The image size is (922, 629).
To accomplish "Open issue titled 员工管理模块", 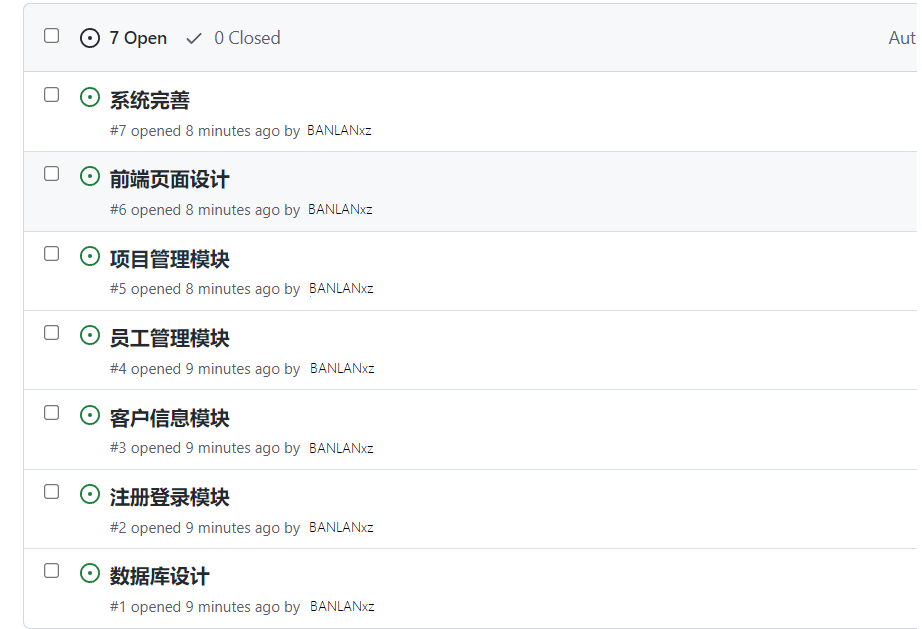I will point(170,339).
